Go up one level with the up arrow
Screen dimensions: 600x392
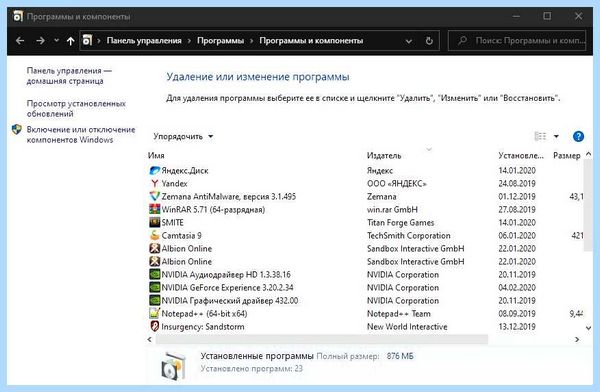(x=70, y=41)
